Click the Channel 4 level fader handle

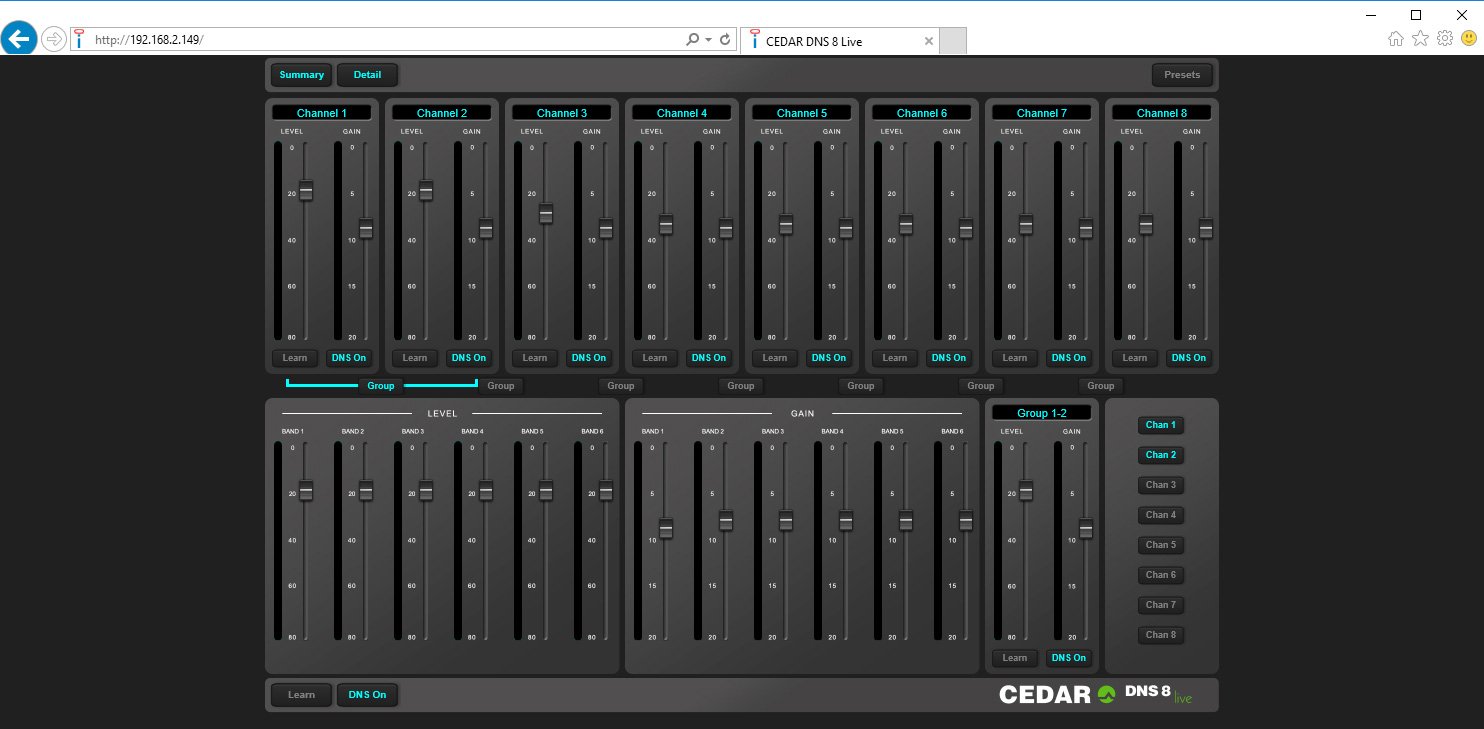coord(666,225)
